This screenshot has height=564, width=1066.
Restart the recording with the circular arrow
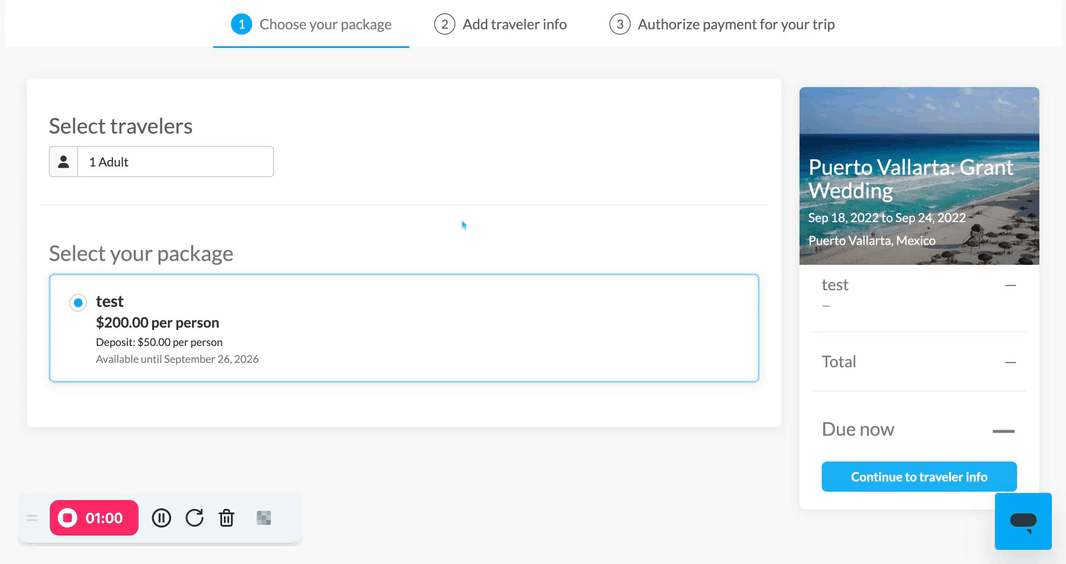tap(194, 518)
